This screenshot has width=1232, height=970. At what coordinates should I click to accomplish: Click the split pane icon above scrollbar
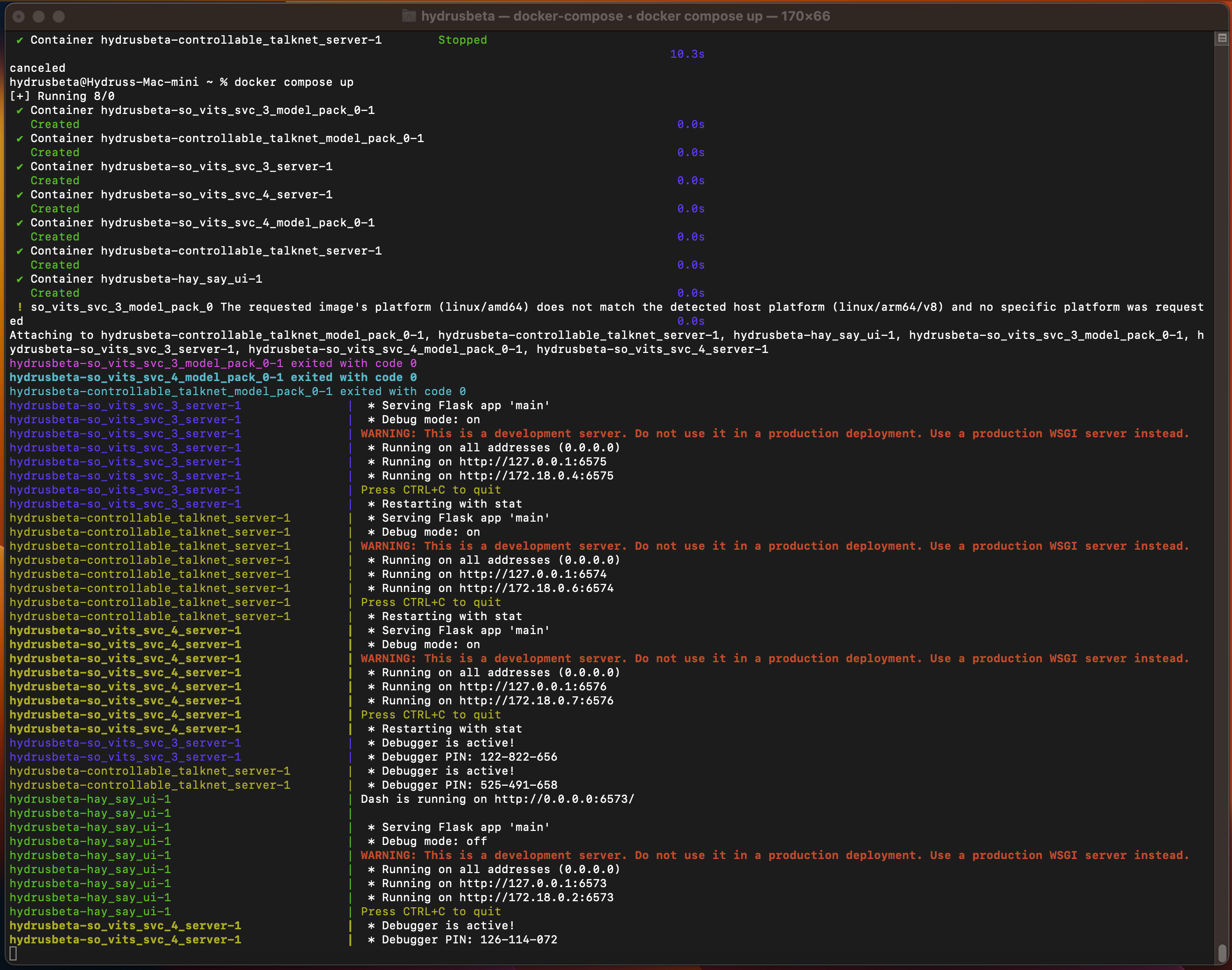point(1222,38)
